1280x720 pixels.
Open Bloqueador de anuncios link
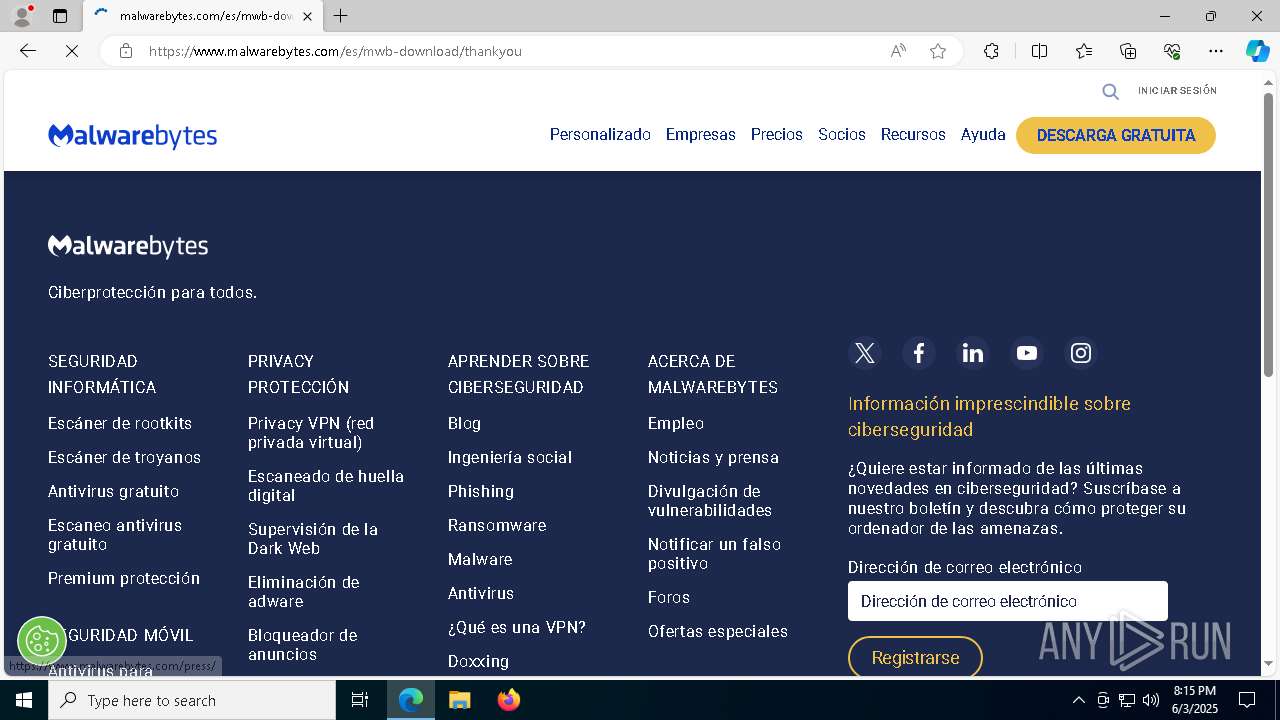(303, 645)
